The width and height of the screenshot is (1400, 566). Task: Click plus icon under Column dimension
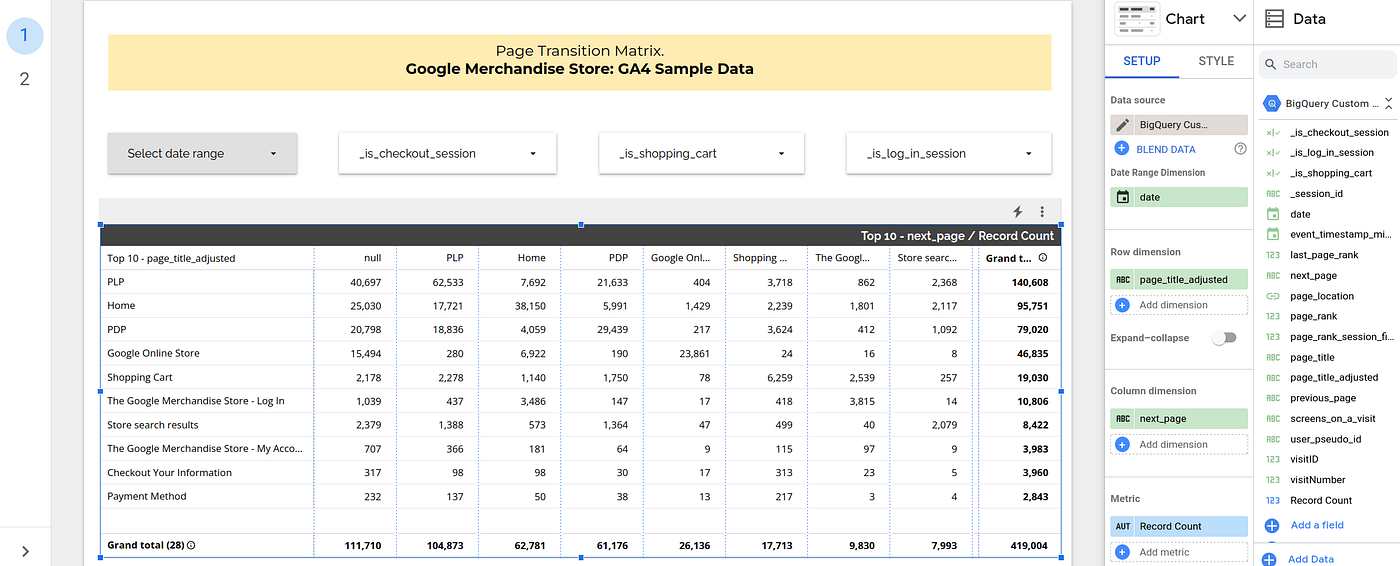tap(1122, 444)
